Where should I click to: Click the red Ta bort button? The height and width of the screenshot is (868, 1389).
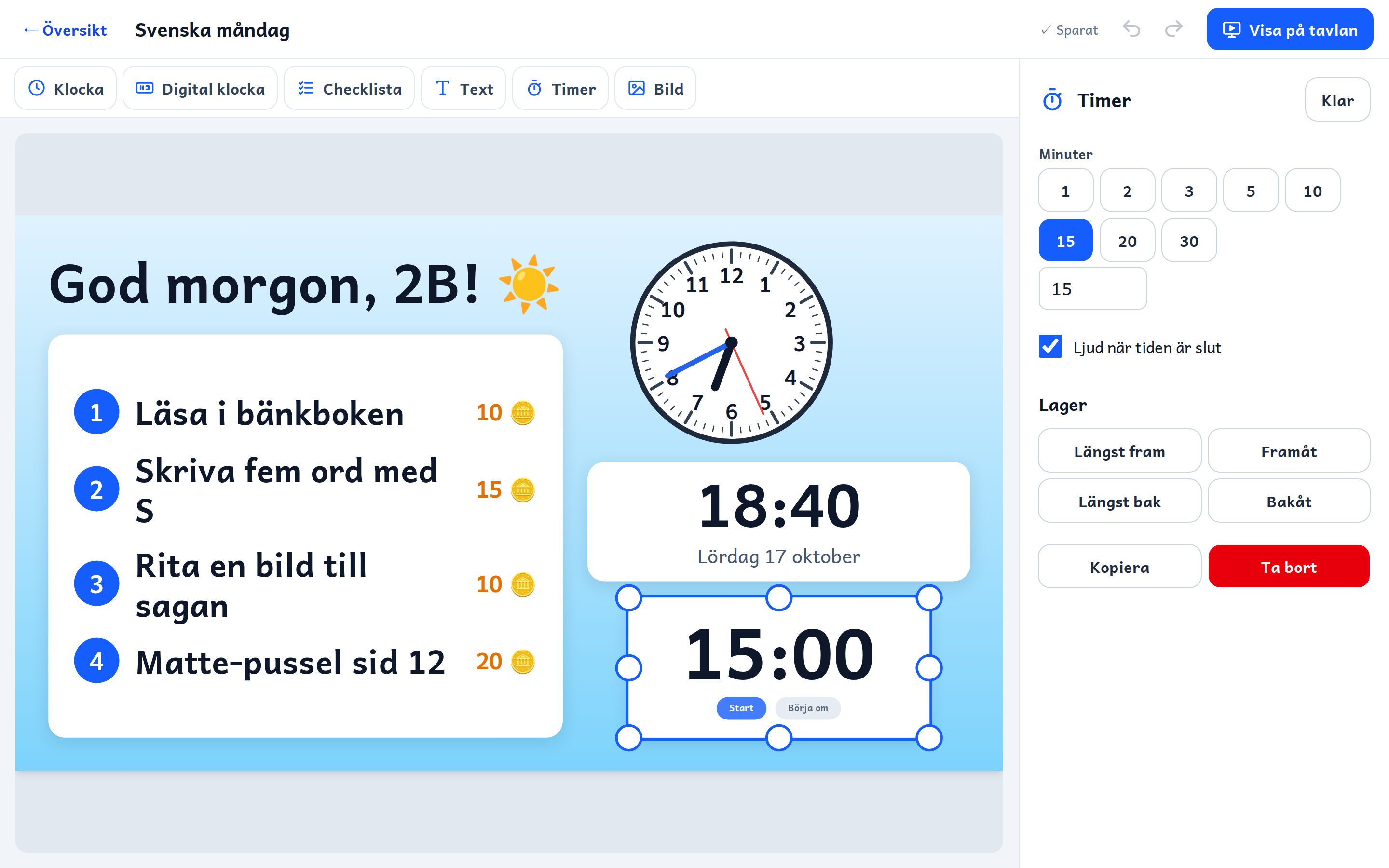coord(1289,566)
